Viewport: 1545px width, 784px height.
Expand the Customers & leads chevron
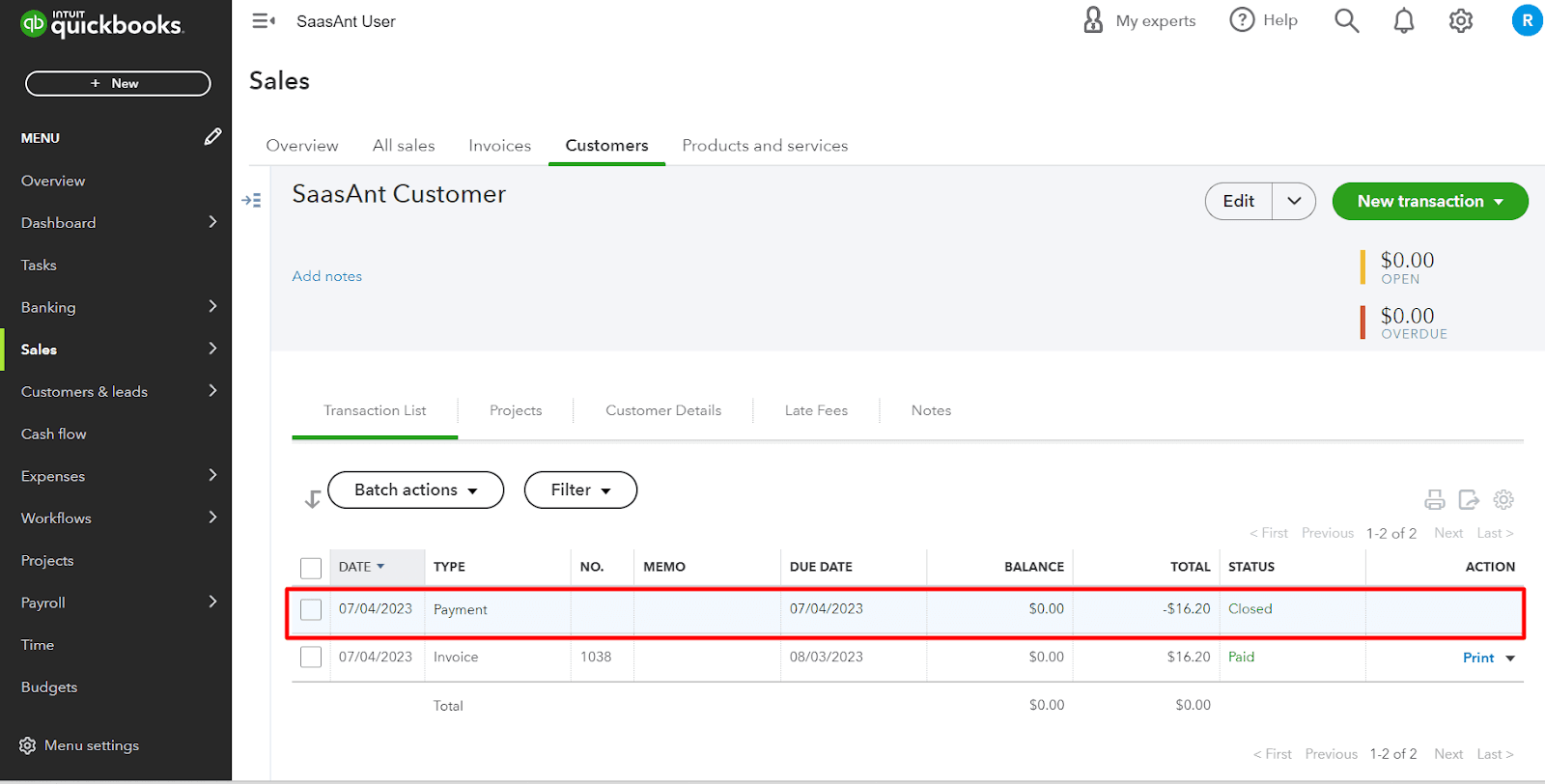point(212,390)
